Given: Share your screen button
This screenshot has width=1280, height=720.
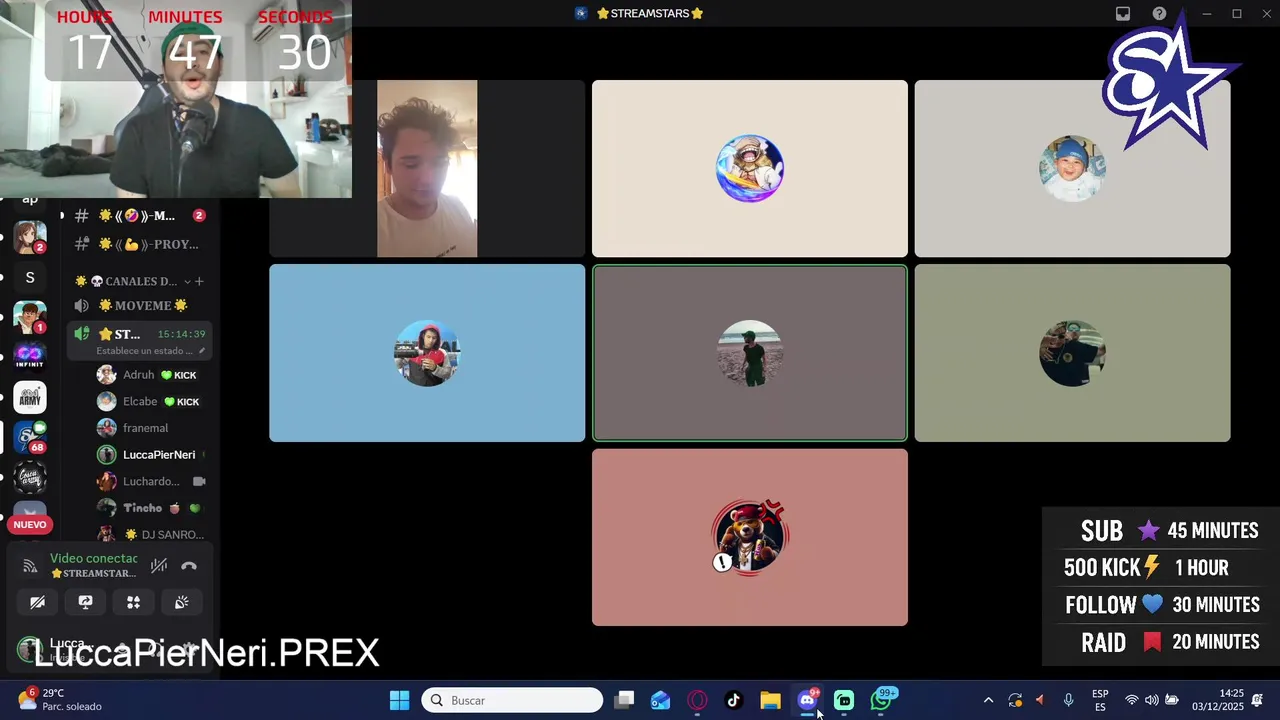Looking at the screenshot, I should click(85, 602).
